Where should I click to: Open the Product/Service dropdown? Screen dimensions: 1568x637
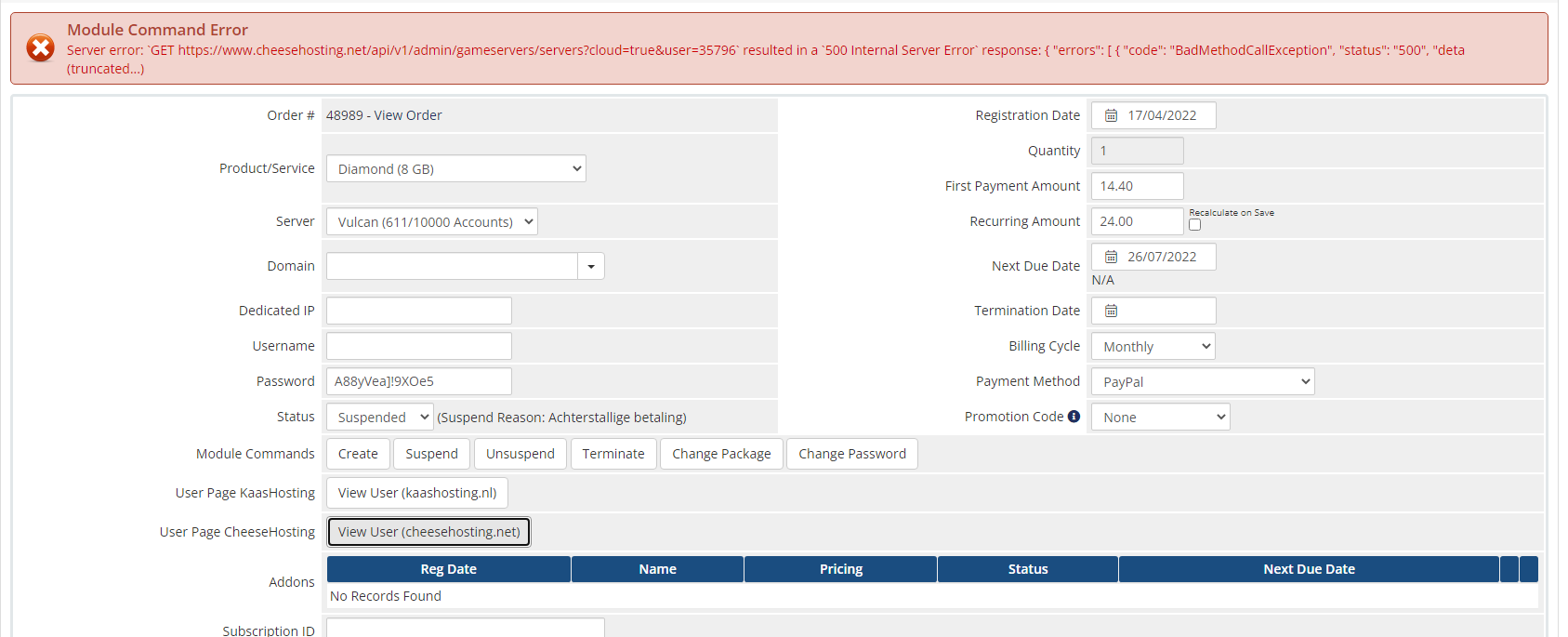coord(455,168)
